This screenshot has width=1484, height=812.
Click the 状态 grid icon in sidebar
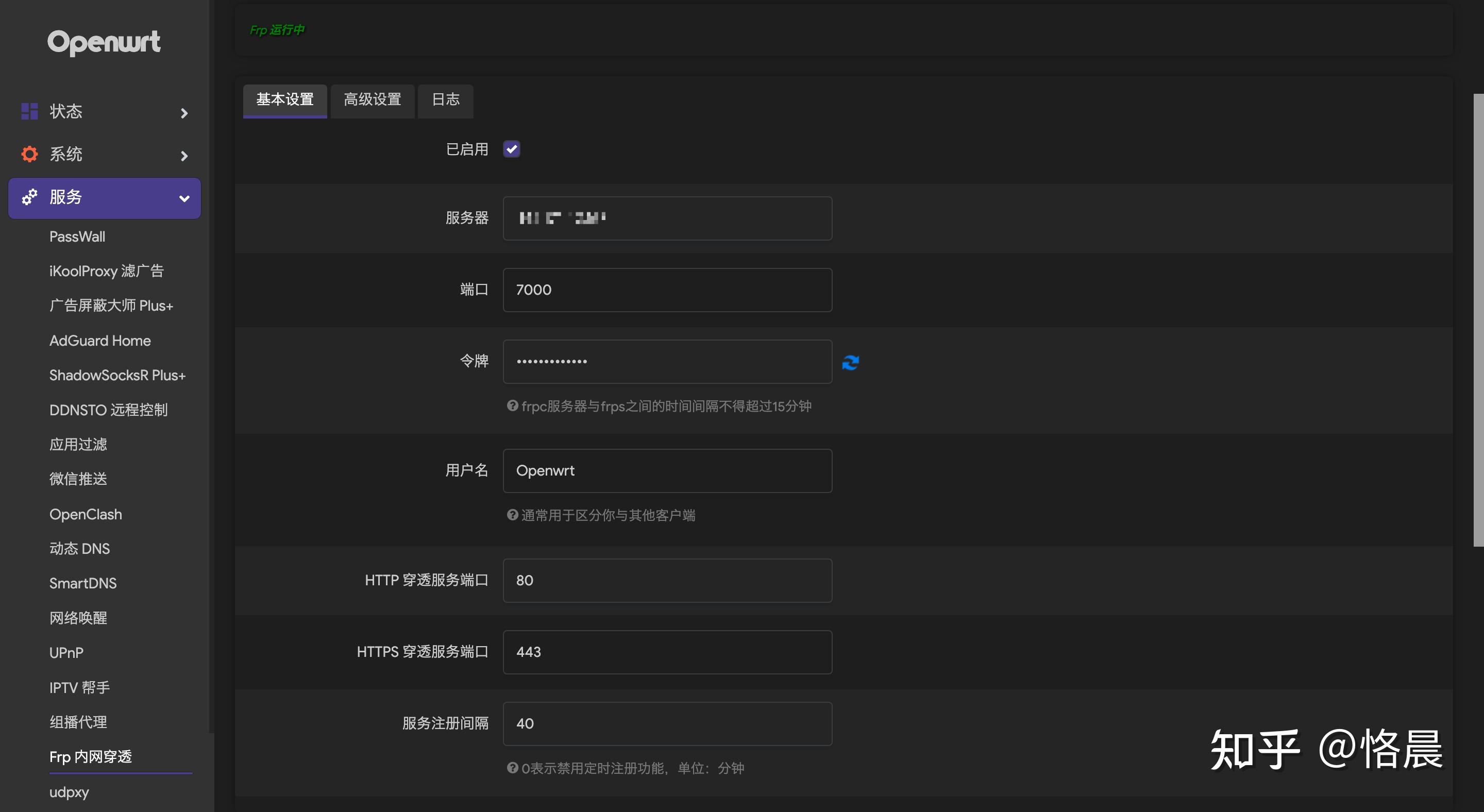(x=29, y=111)
